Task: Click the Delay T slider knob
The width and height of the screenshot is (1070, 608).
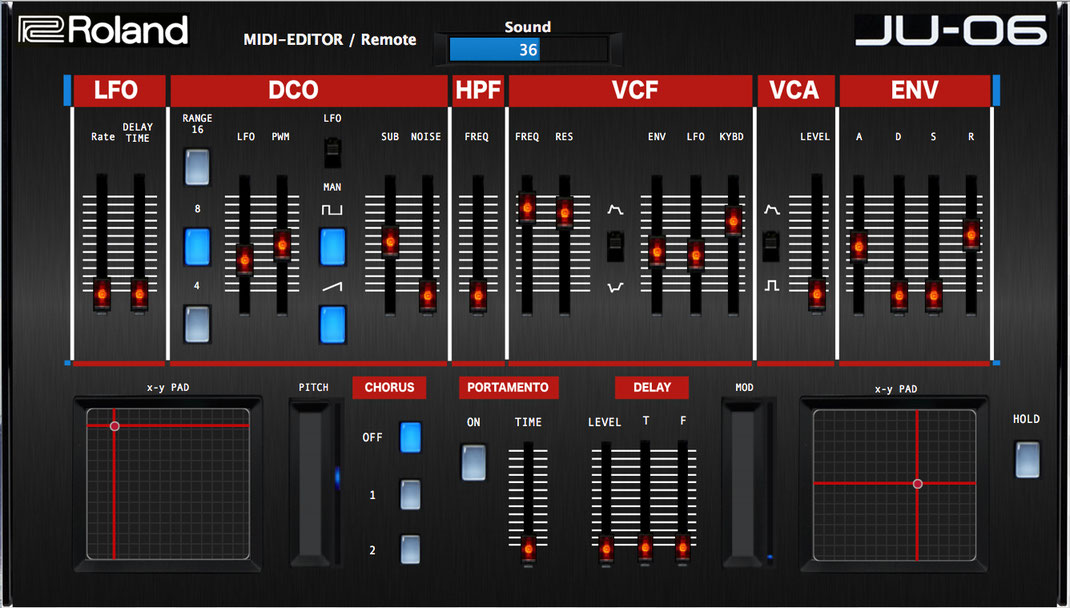Action: pyautogui.click(x=645, y=550)
